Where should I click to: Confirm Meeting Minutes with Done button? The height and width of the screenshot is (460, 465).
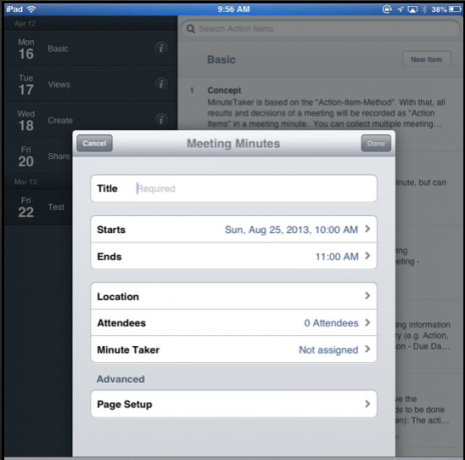click(x=376, y=143)
